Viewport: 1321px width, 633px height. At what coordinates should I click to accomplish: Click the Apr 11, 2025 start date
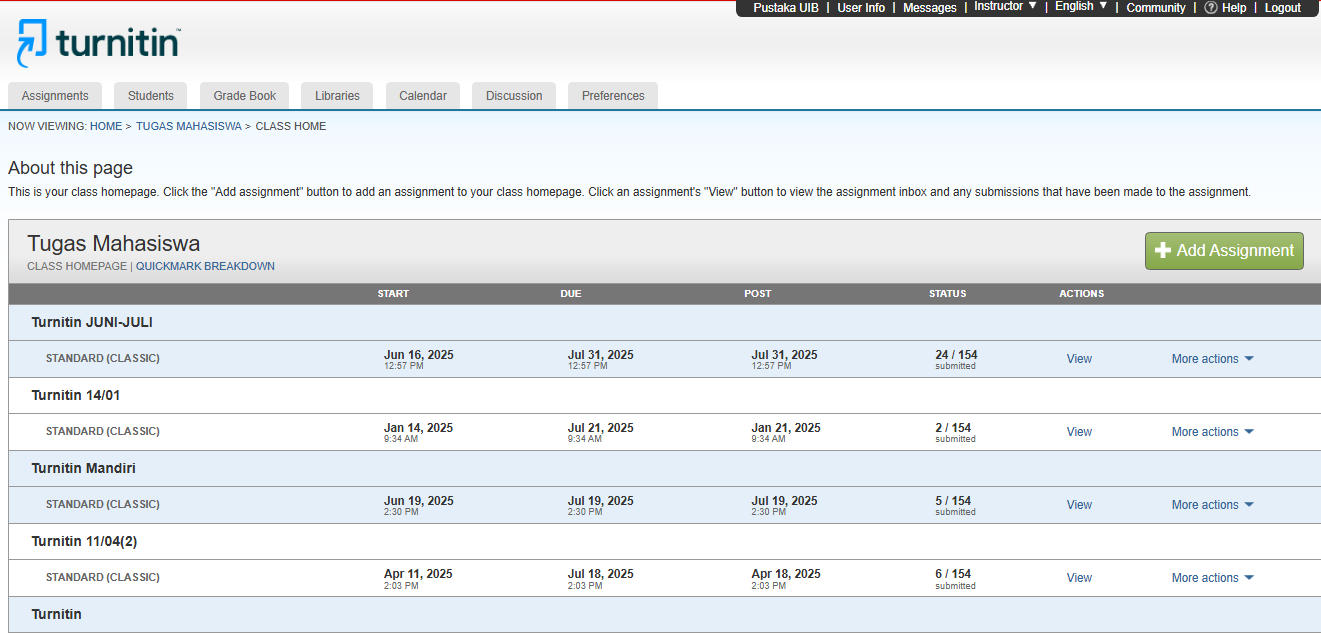tap(418, 574)
